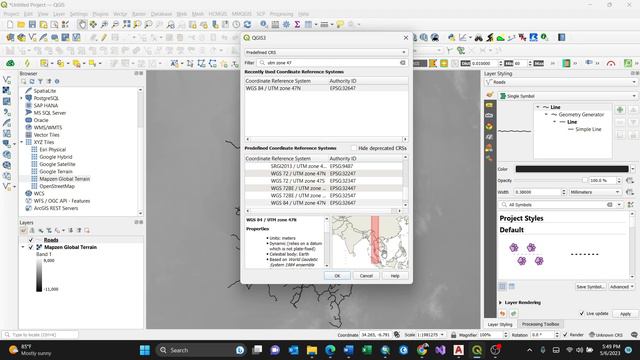The width and height of the screenshot is (640, 360).
Task: Switch to the Processing Toolbox tab
Action: click(x=540, y=324)
